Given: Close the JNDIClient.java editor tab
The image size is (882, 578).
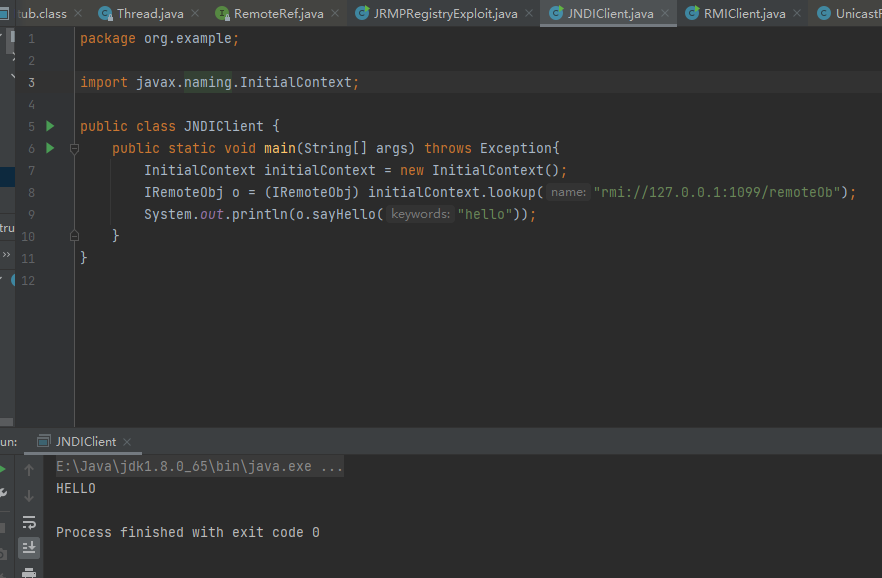Looking at the screenshot, I should pyautogui.click(x=665, y=13).
